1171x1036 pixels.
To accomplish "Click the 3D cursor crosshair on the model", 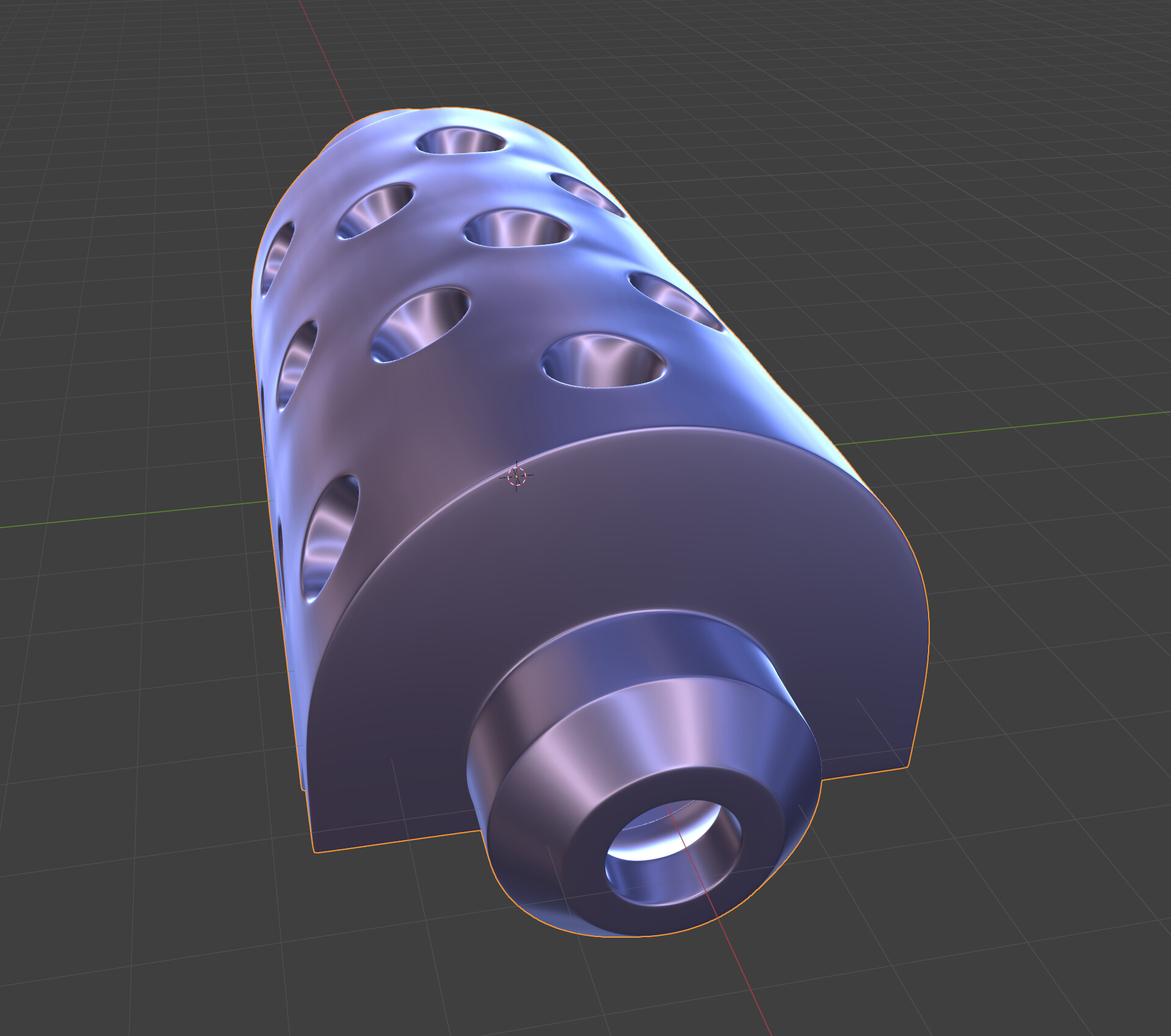I will pos(517,476).
